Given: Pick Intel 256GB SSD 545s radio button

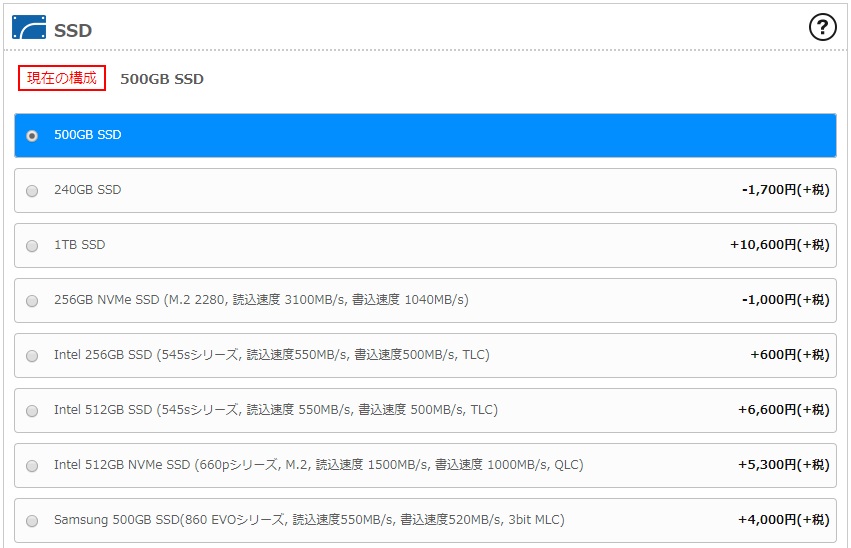Looking at the screenshot, I should (x=32, y=355).
